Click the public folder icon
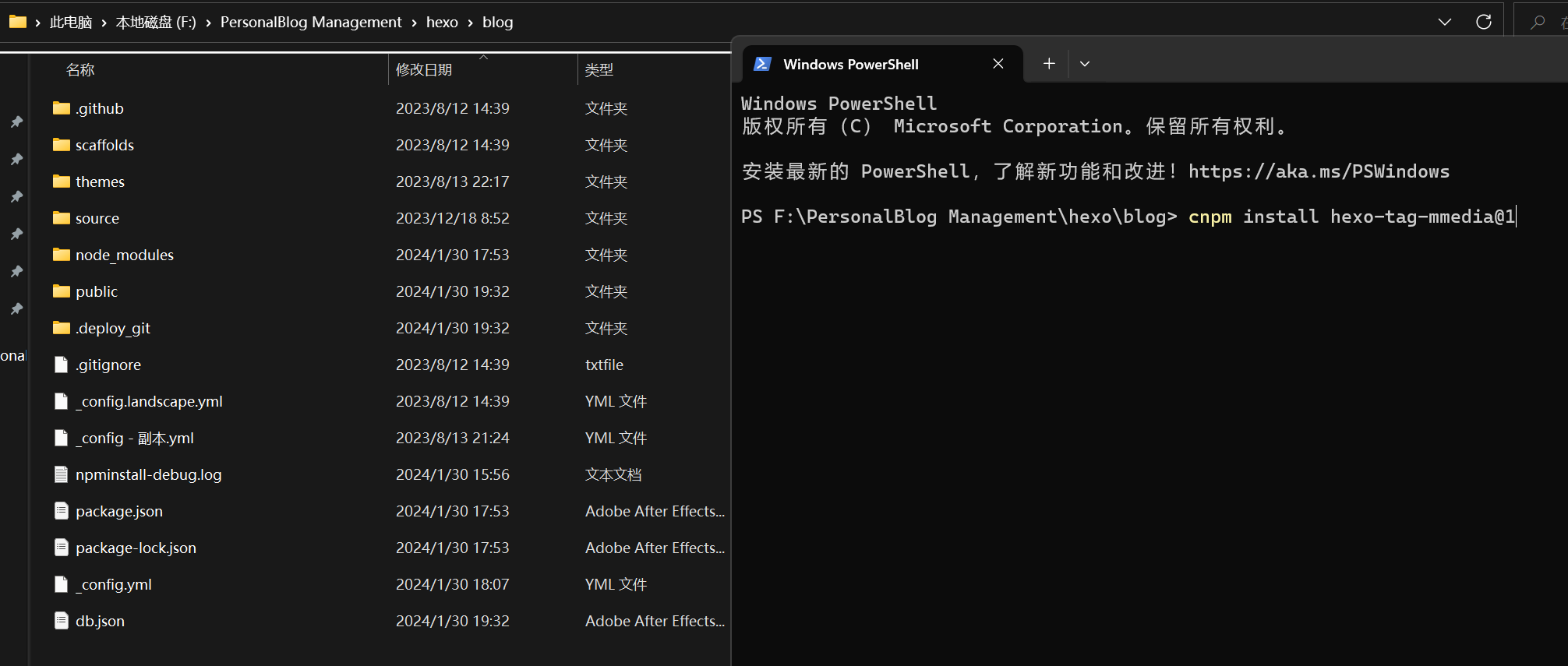Viewport: 1568px width, 666px height. (x=62, y=291)
